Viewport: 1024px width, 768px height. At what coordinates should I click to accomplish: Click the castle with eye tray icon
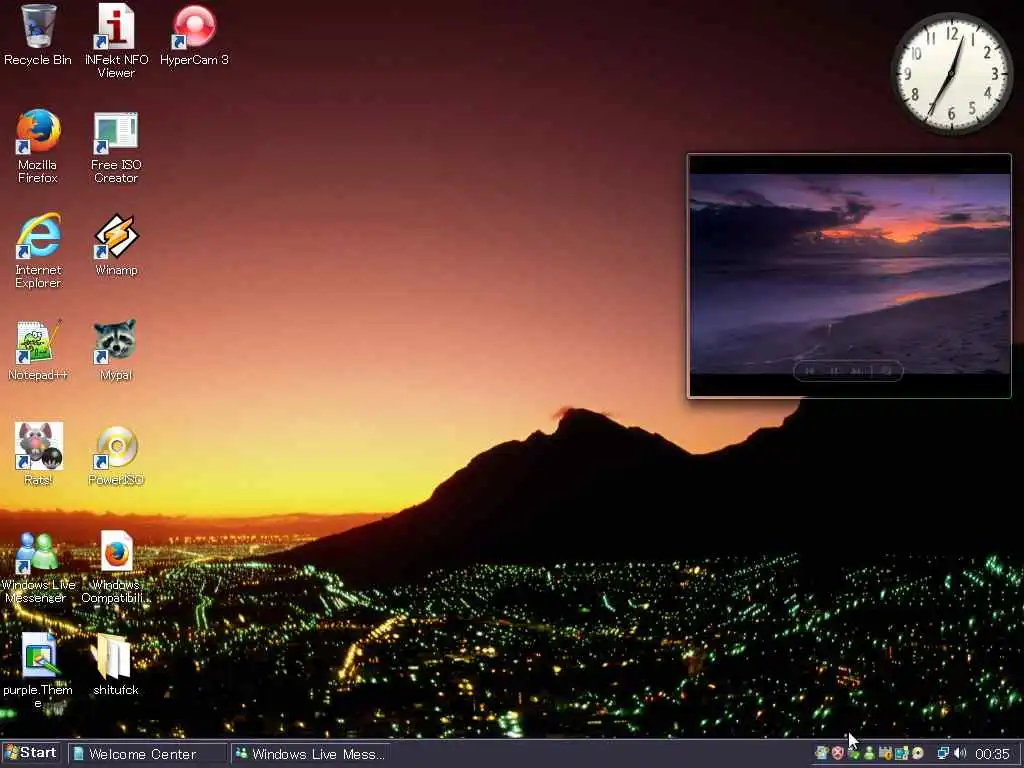[x=886, y=753]
